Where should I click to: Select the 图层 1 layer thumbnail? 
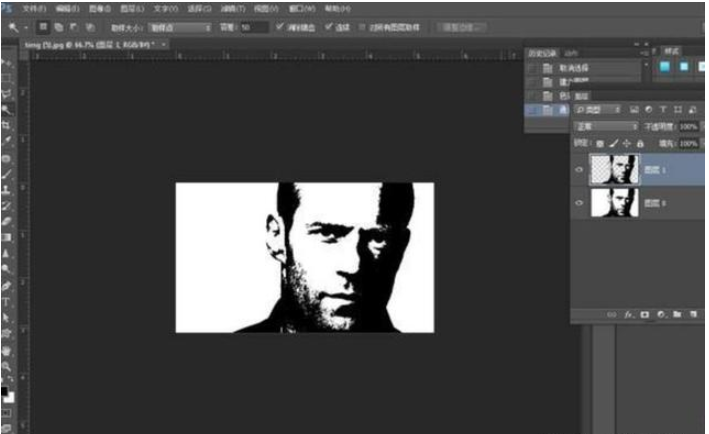pos(612,169)
